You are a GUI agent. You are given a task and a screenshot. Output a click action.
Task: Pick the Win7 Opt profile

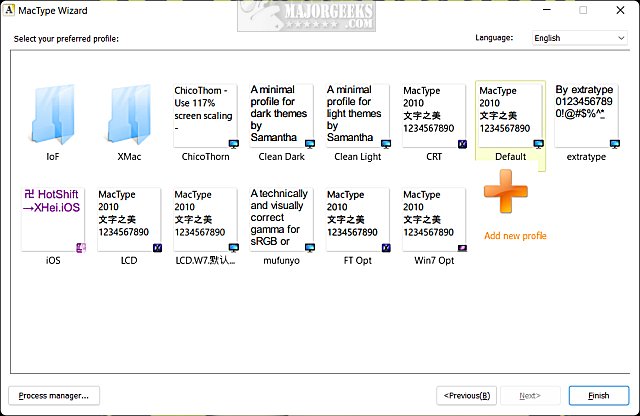point(434,219)
